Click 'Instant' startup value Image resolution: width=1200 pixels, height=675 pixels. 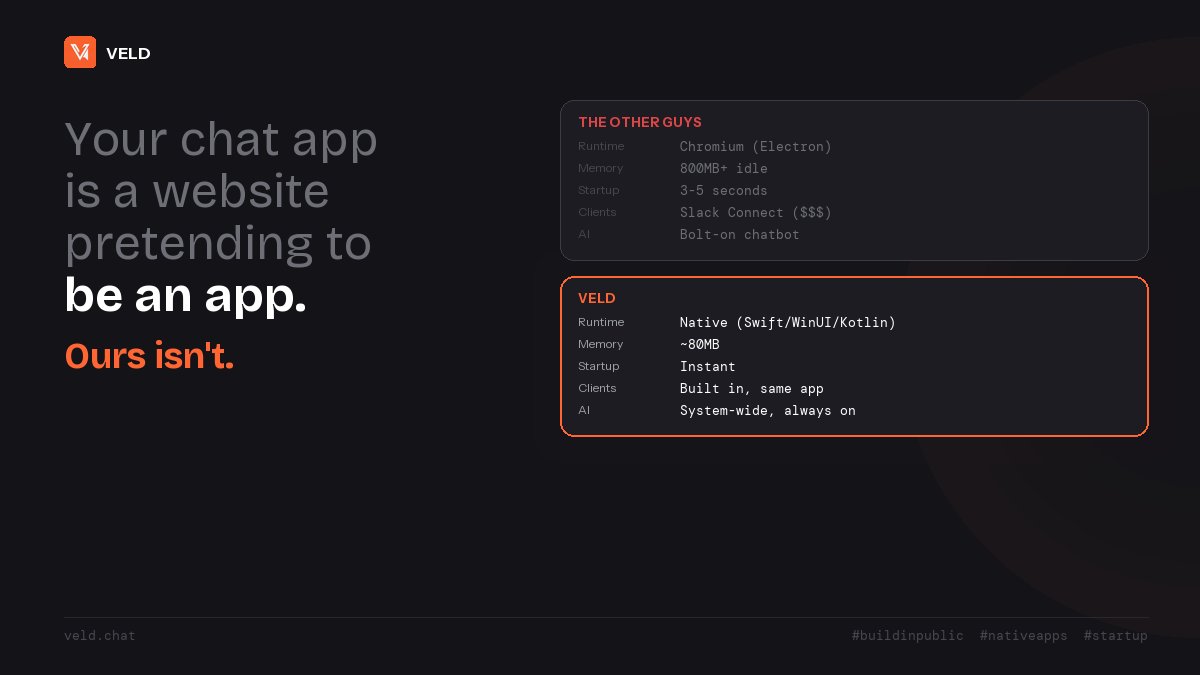[x=708, y=367]
